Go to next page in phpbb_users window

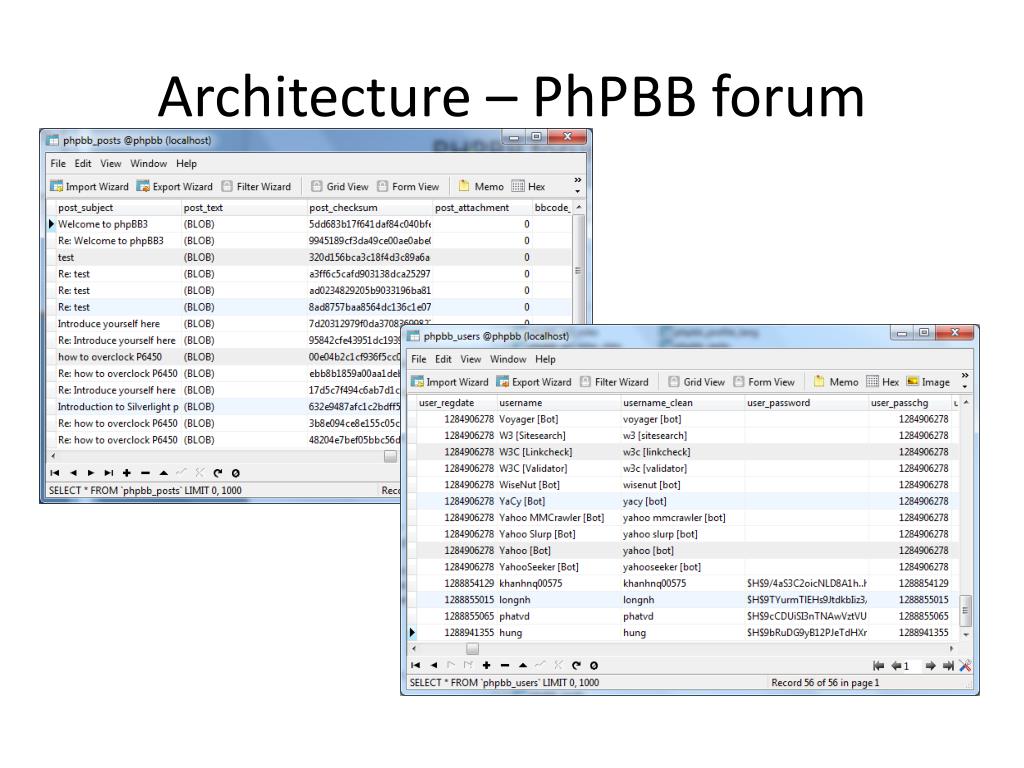(x=930, y=665)
